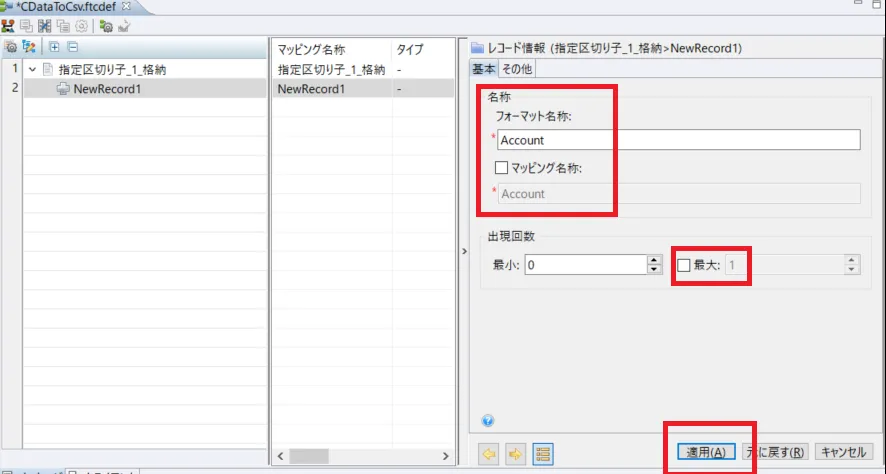Select NewRecord1 in the tree
This screenshot has width=886, height=474.
tap(106, 88)
